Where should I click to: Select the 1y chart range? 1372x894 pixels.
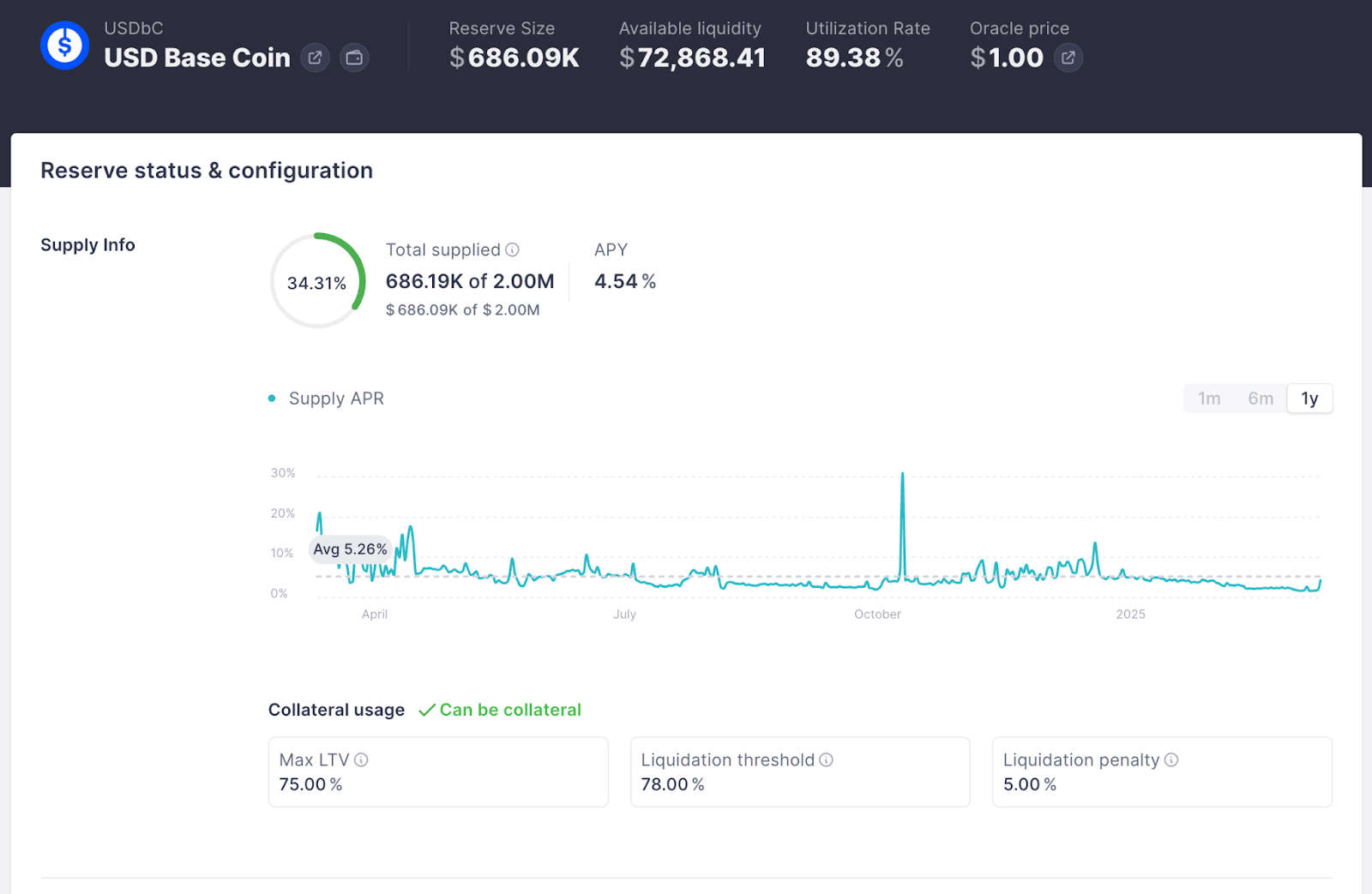[1309, 399]
